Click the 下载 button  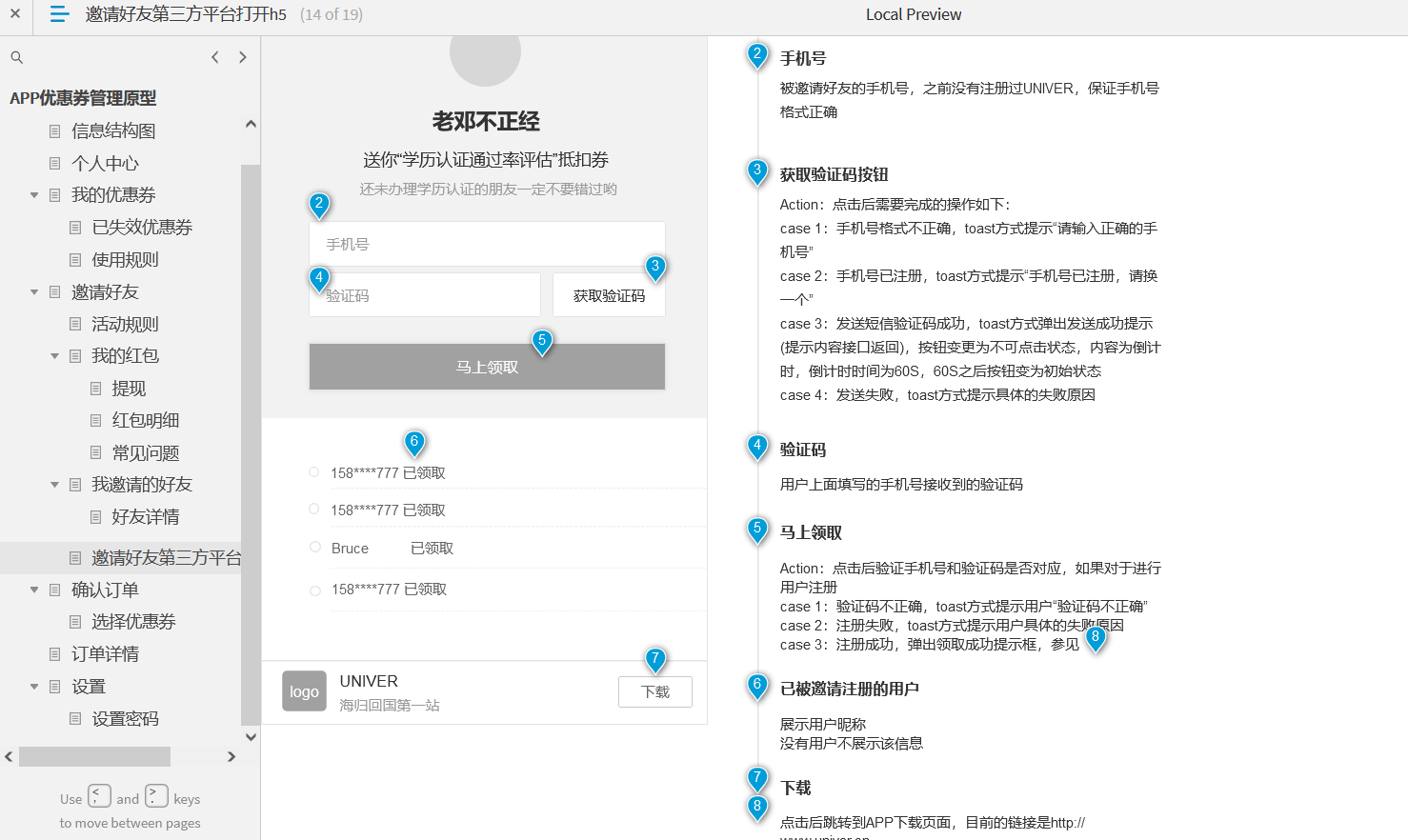(x=655, y=691)
